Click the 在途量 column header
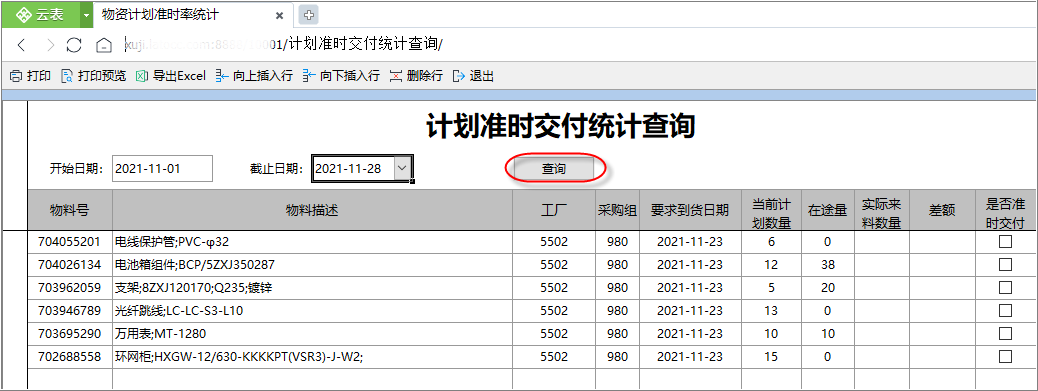 coord(828,210)
